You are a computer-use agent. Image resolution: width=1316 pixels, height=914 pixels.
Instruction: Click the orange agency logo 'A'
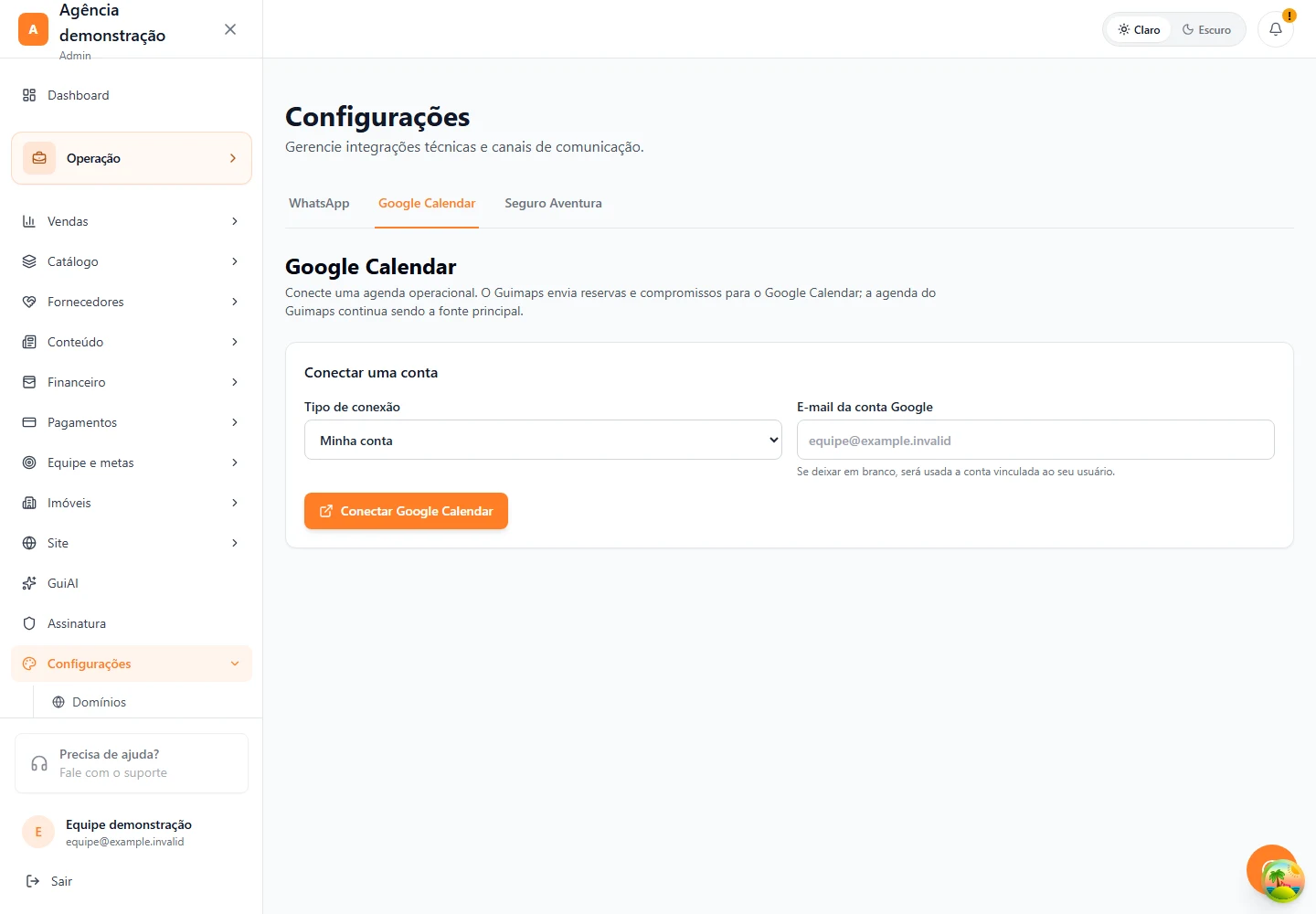point(33,29)
